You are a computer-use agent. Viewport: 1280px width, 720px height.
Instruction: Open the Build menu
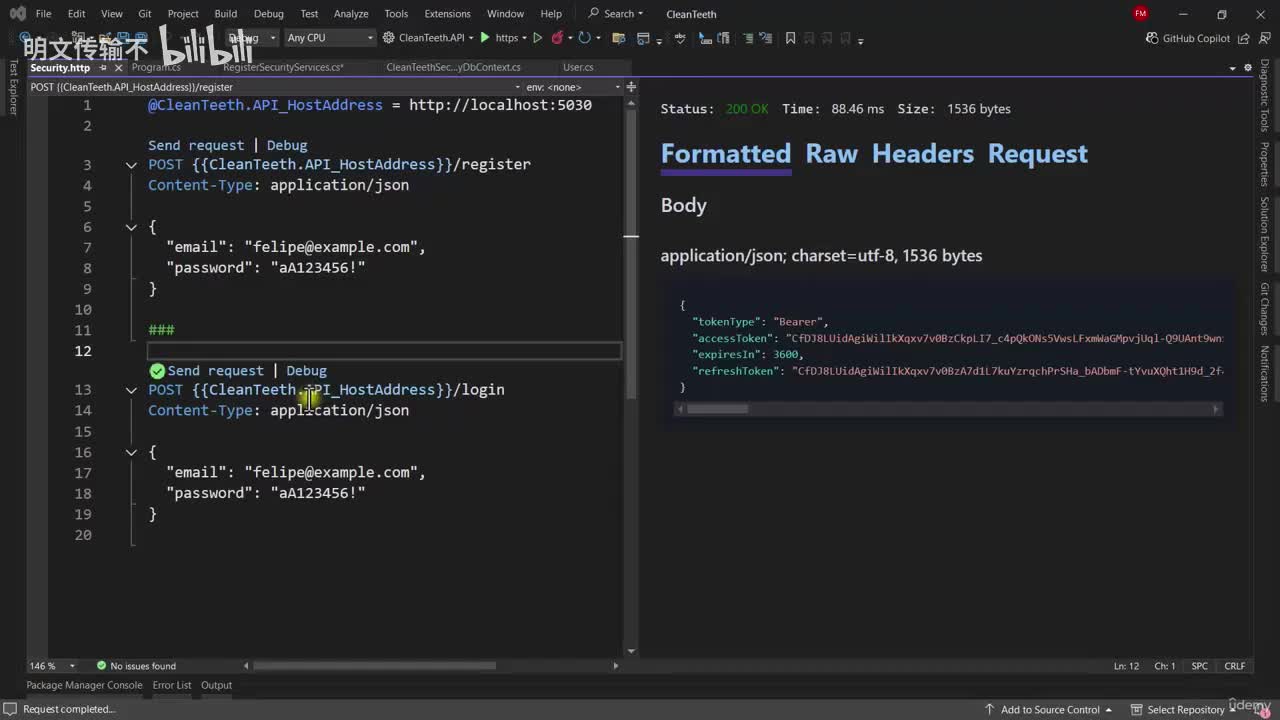(225, 14)
